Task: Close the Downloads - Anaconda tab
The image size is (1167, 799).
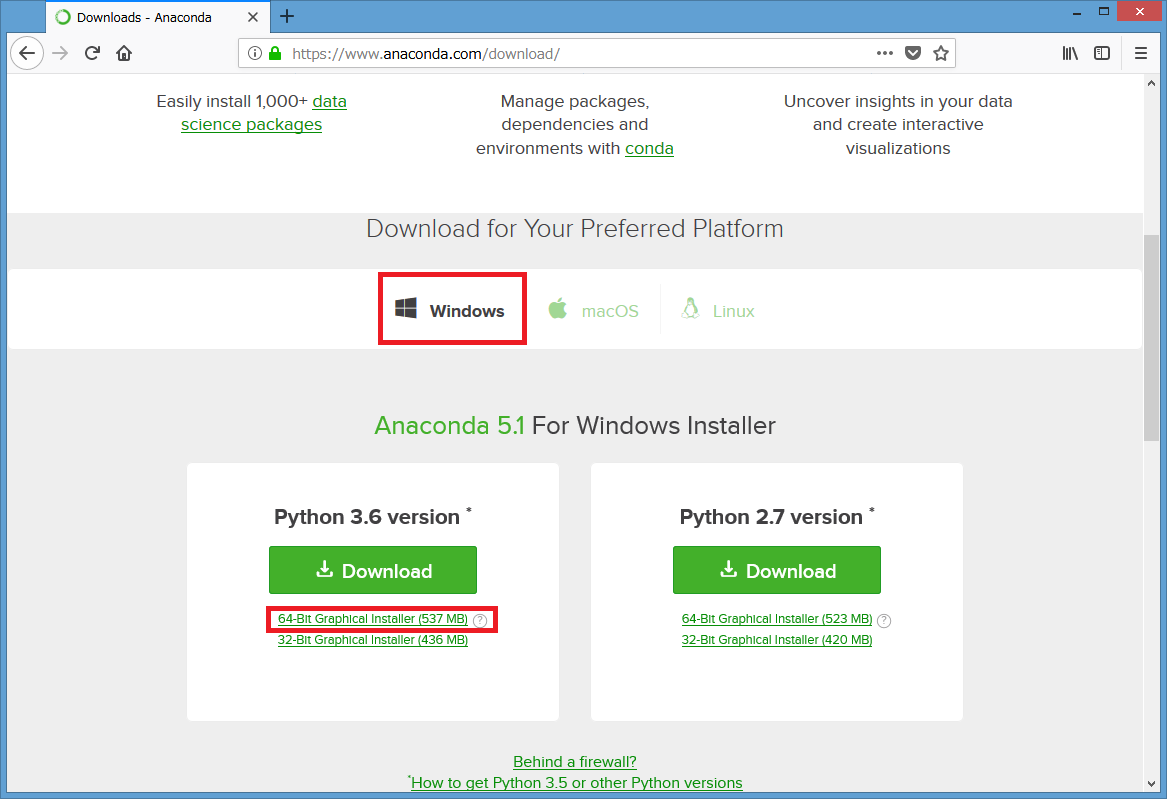Action: (253, 16)
